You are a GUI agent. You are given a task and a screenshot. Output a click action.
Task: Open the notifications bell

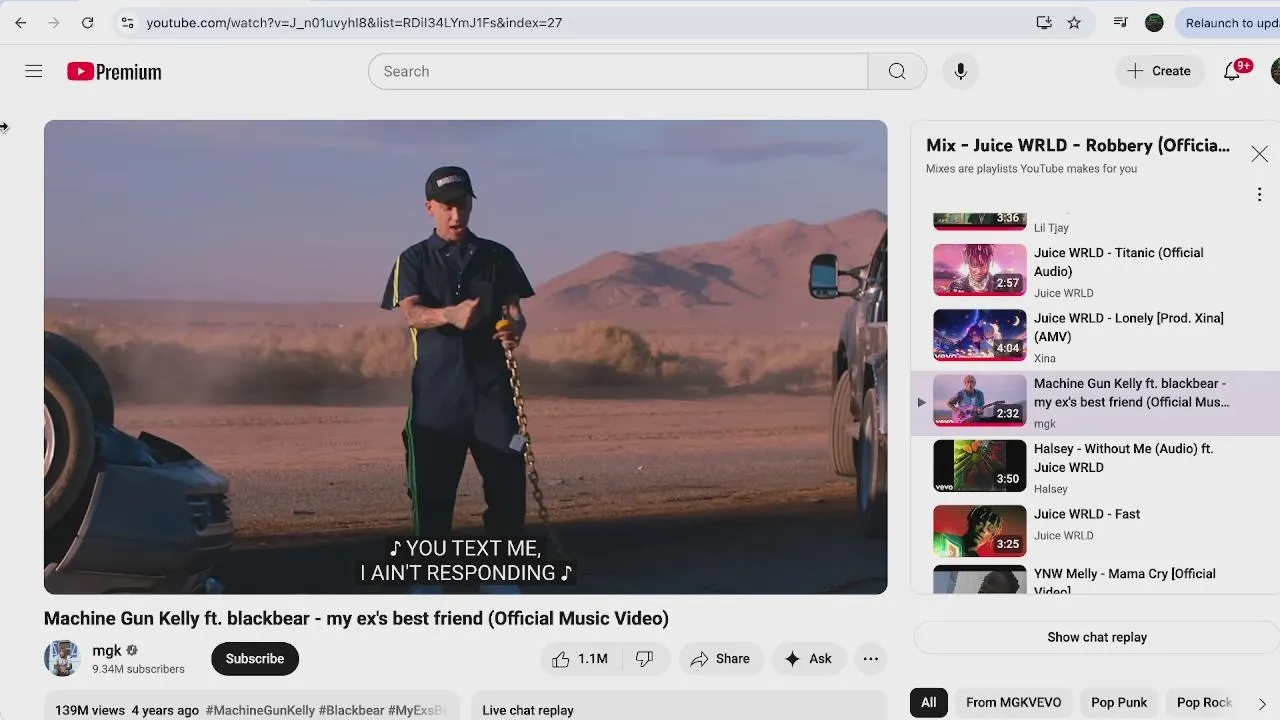(x=1233, y=71)
